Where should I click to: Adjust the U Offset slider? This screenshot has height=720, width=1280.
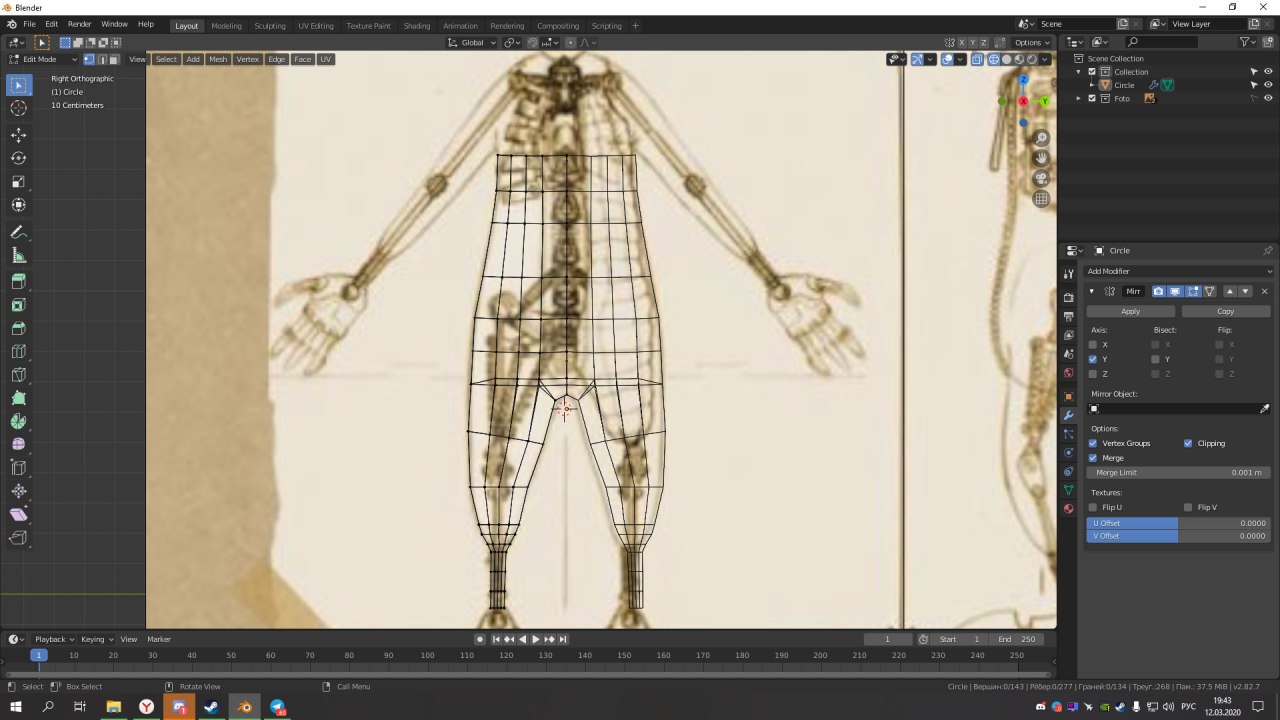1179,523
